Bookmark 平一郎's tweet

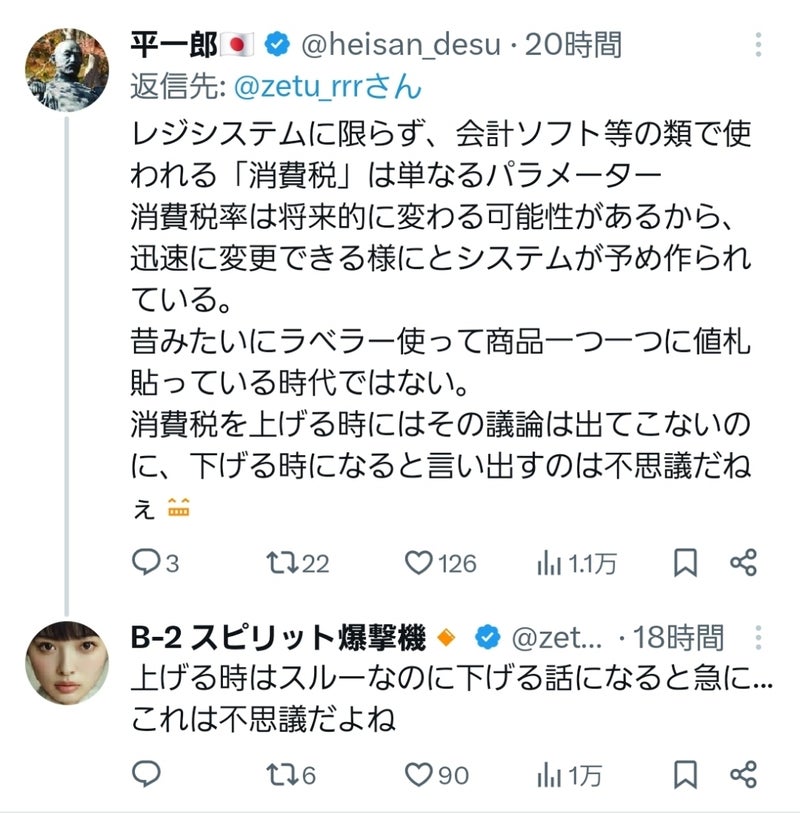tap(685, 564)
